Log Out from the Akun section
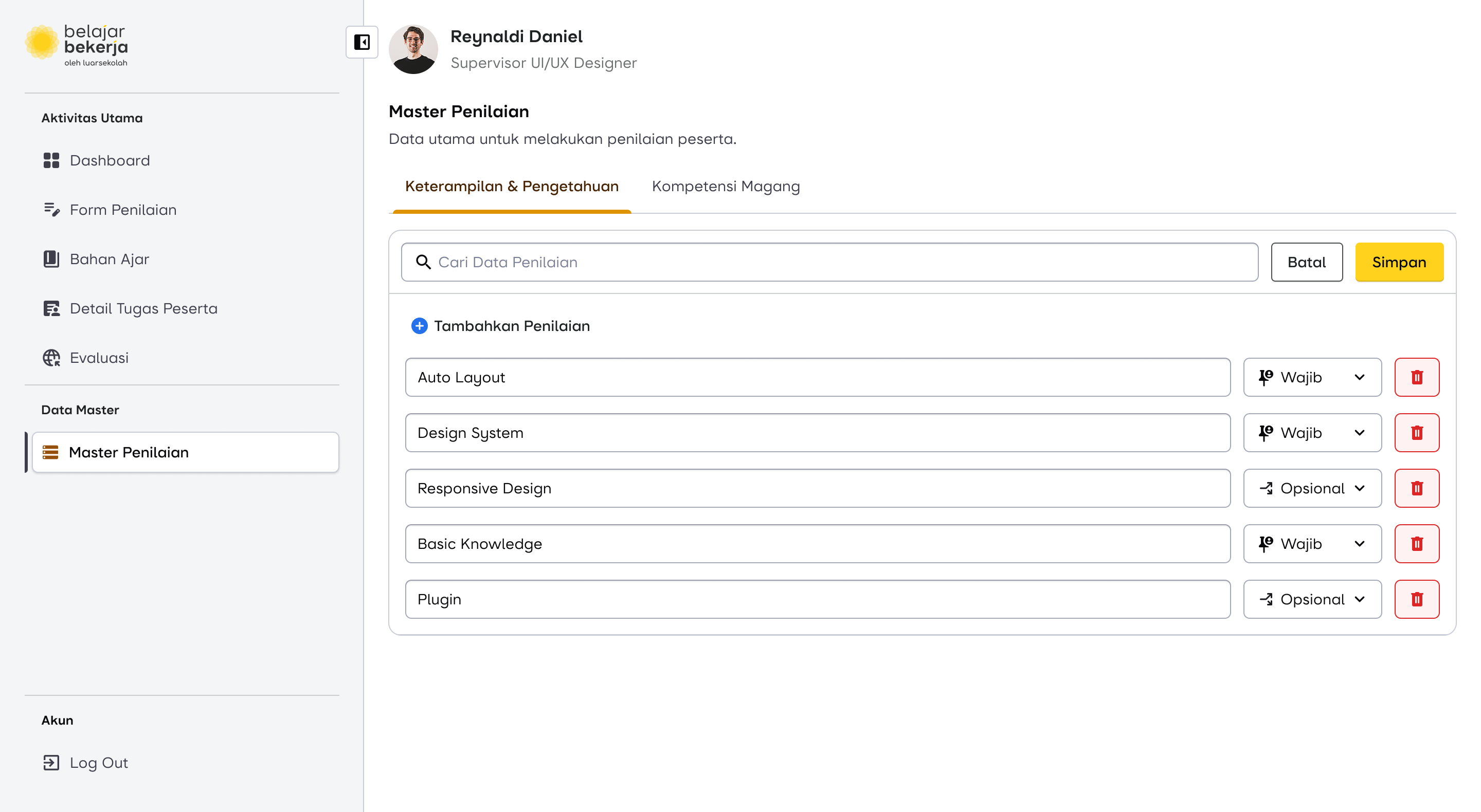This screenshot has height=812, width=1481. click(x=98, y=763)
